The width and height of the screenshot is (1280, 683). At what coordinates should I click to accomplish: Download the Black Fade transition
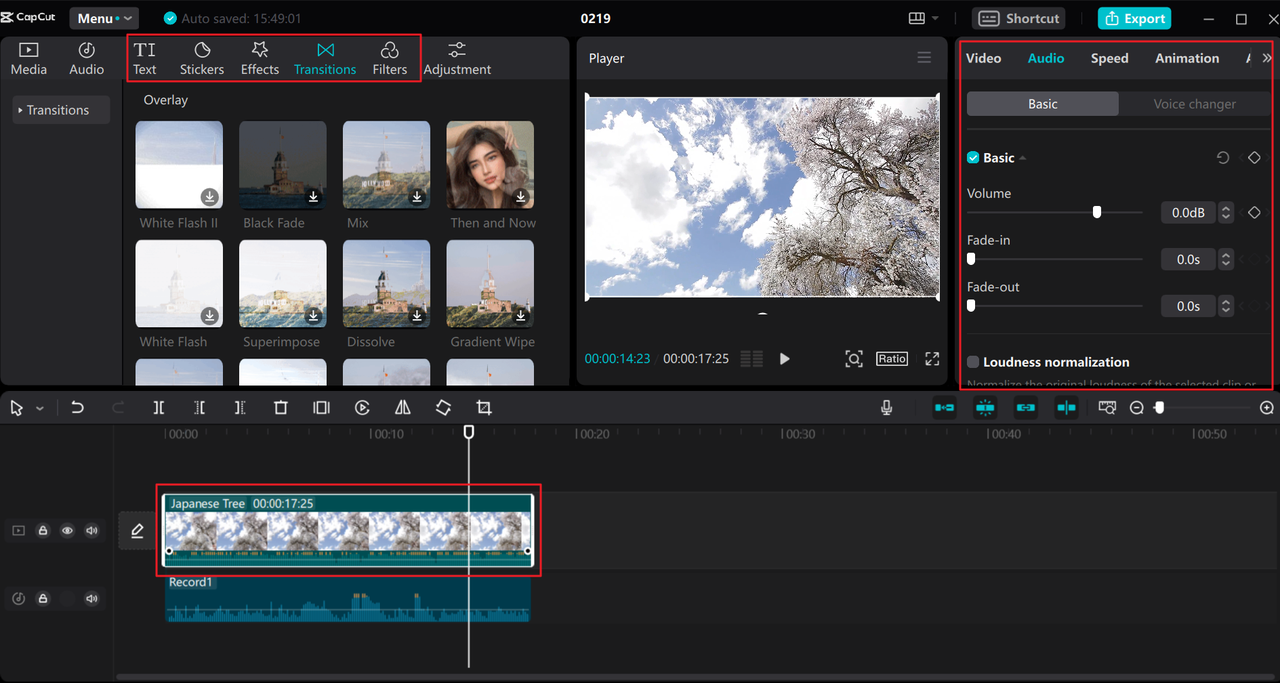pyautogui.click(x=313, y=197)
